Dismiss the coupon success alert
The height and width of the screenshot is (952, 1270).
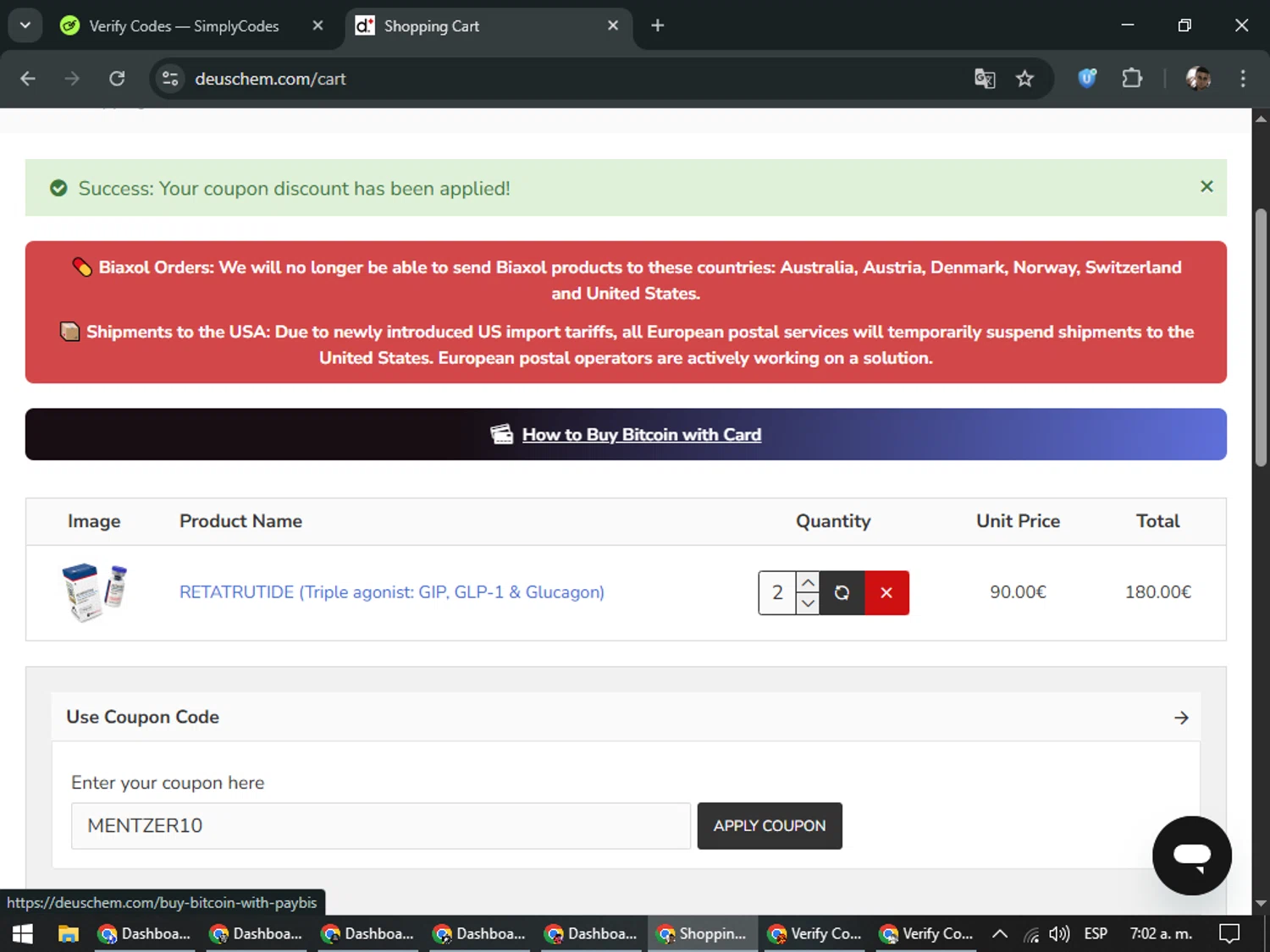(x=1206, y=186)
